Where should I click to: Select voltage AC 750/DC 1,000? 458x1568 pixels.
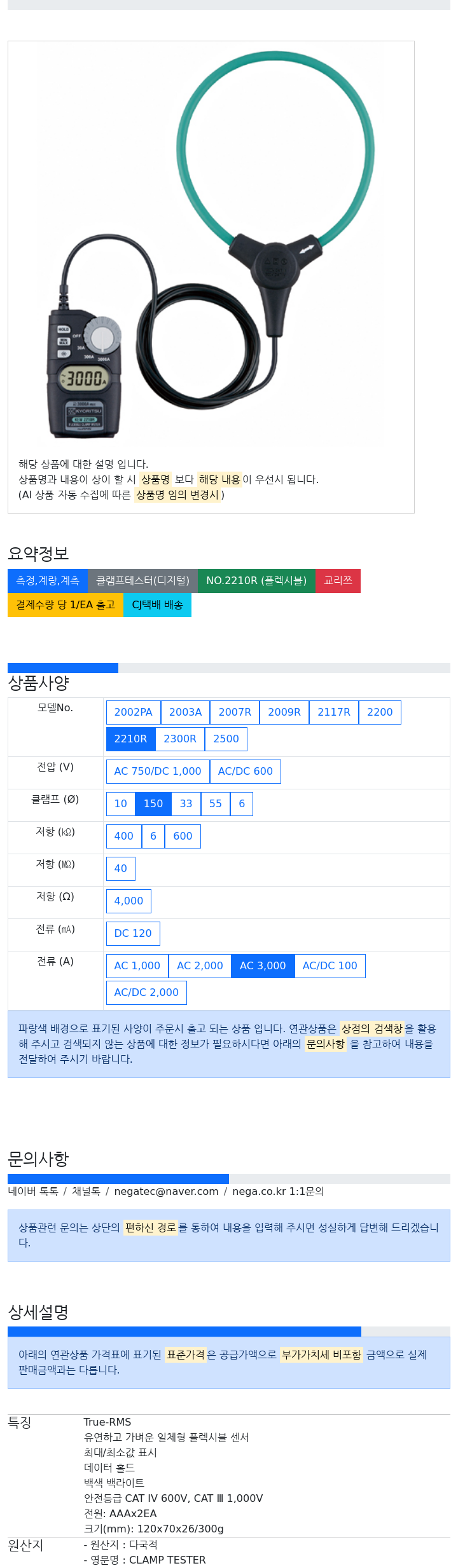[x=158, y=771]
